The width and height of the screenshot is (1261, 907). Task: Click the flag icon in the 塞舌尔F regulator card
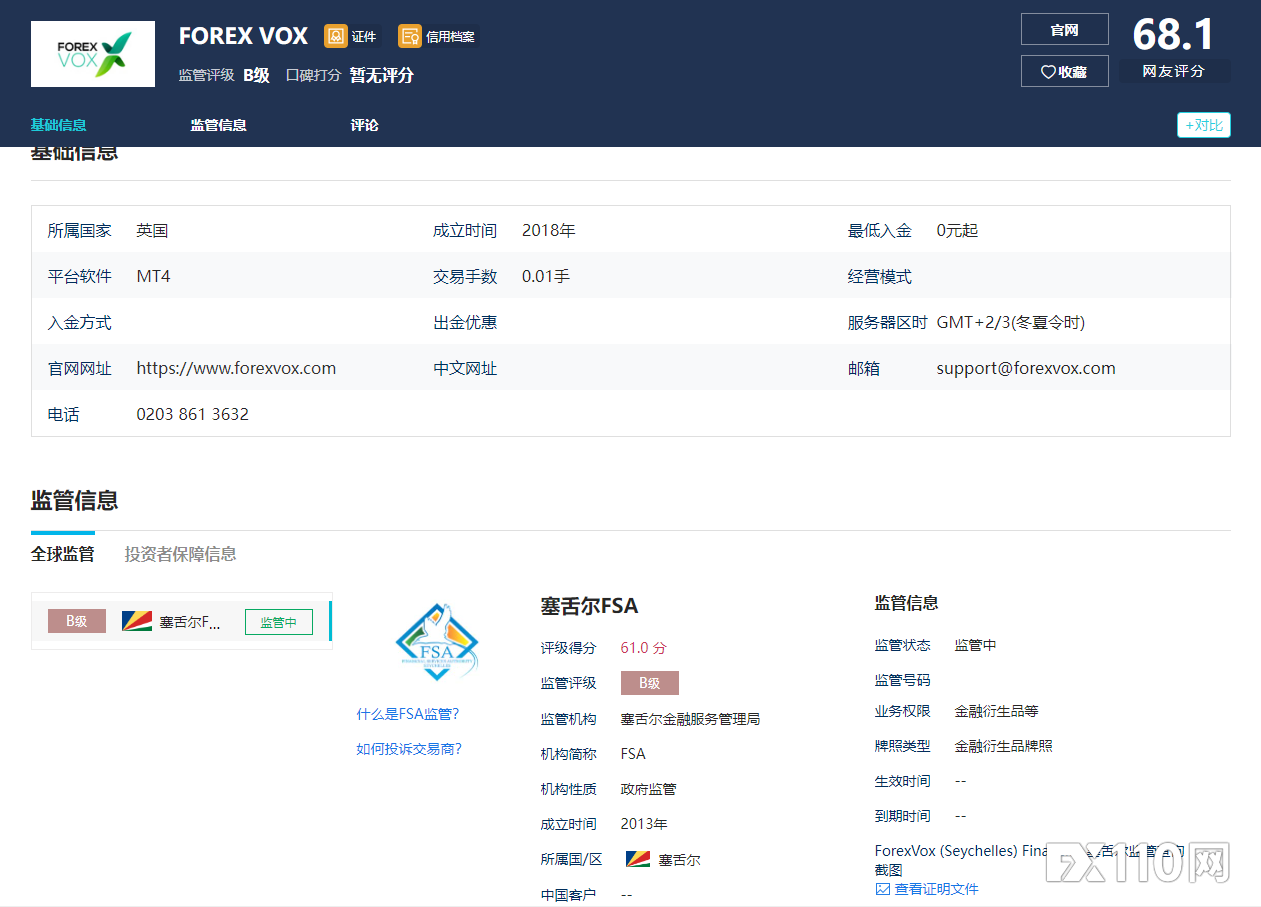click(x=137, y=621)
